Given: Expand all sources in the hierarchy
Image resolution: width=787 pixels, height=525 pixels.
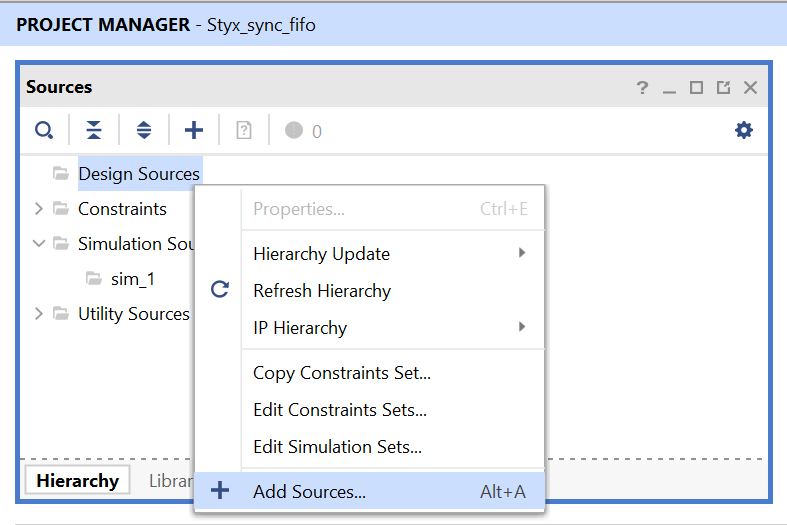Looking at the screenshot, I should tap(144, 130).
